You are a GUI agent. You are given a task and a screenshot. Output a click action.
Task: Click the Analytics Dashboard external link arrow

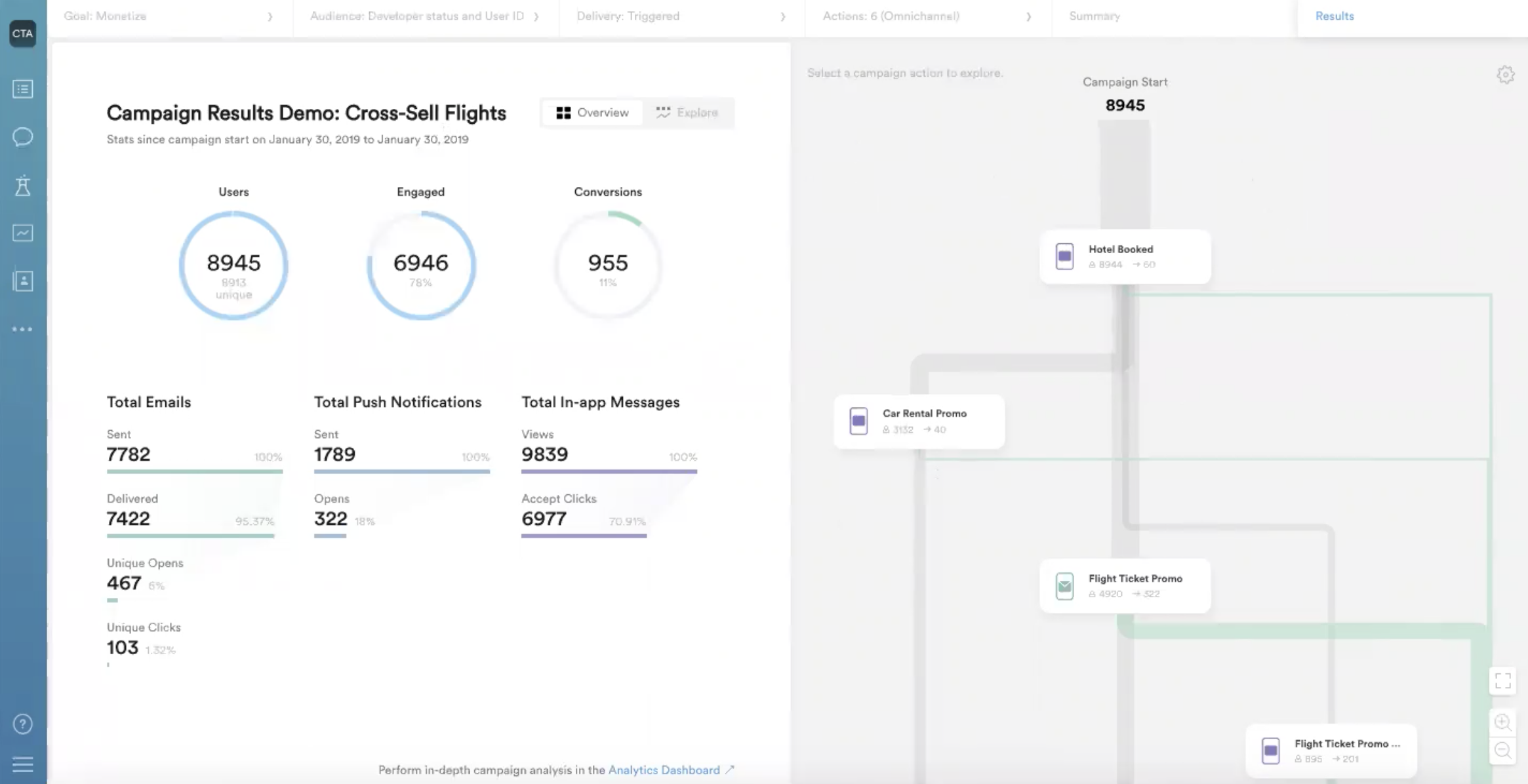click(730, 770)
